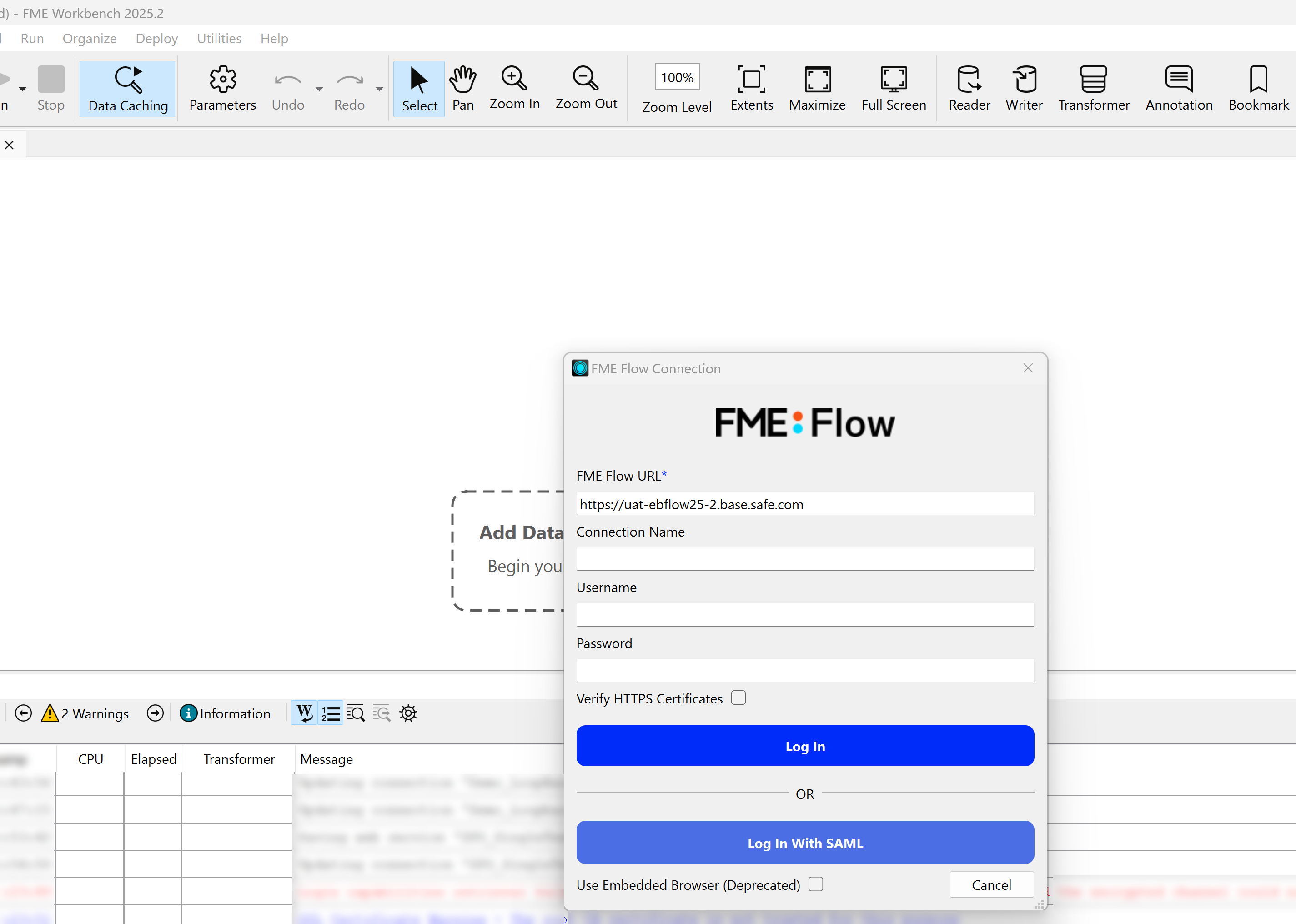1296x924 pixels.
Task: Click the Username input field
Action: coord(805,615)
